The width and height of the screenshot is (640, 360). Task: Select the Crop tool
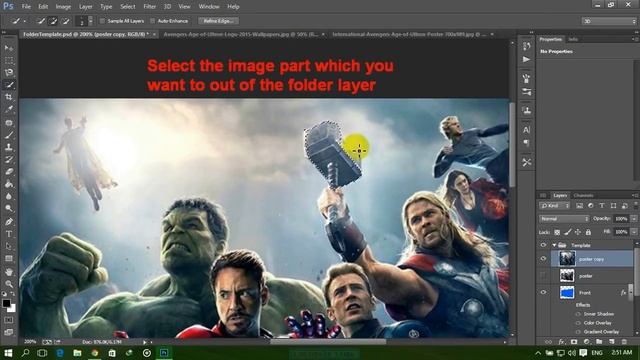click(9, 97)
